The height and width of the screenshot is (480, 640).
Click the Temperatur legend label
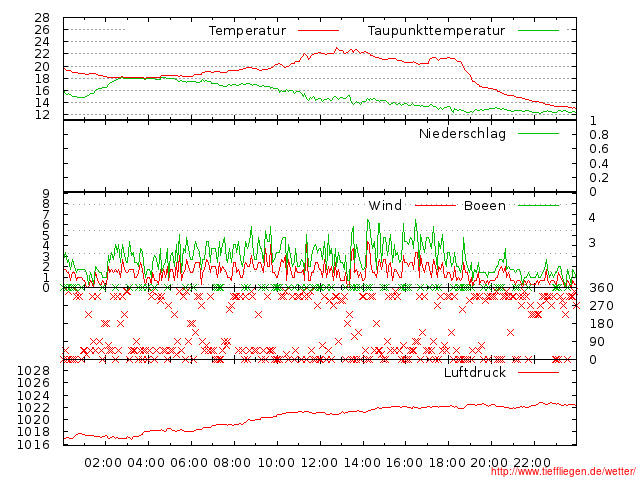[x=247, y=31]
